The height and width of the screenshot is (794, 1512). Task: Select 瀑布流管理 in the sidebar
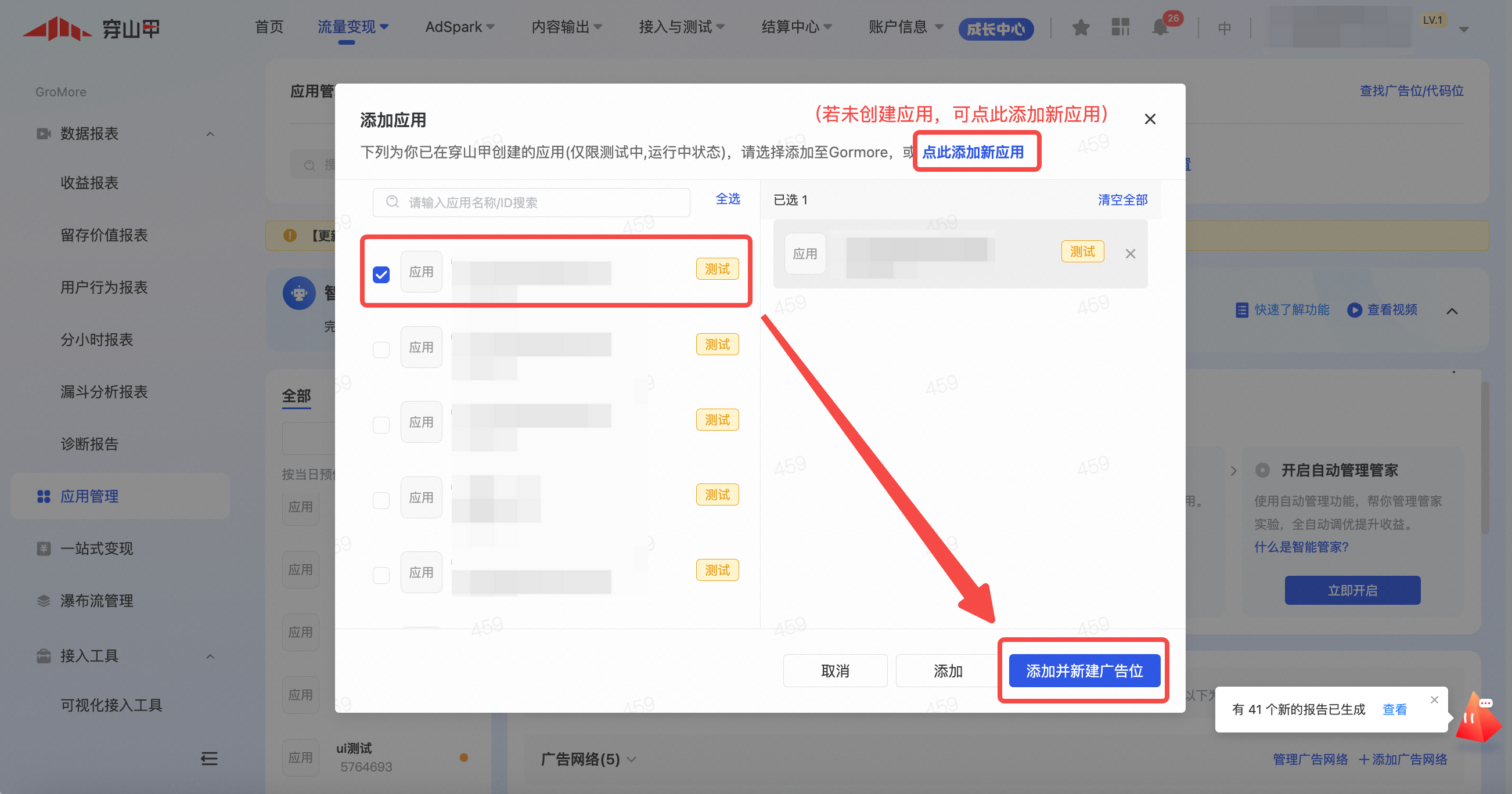point(97,600)
